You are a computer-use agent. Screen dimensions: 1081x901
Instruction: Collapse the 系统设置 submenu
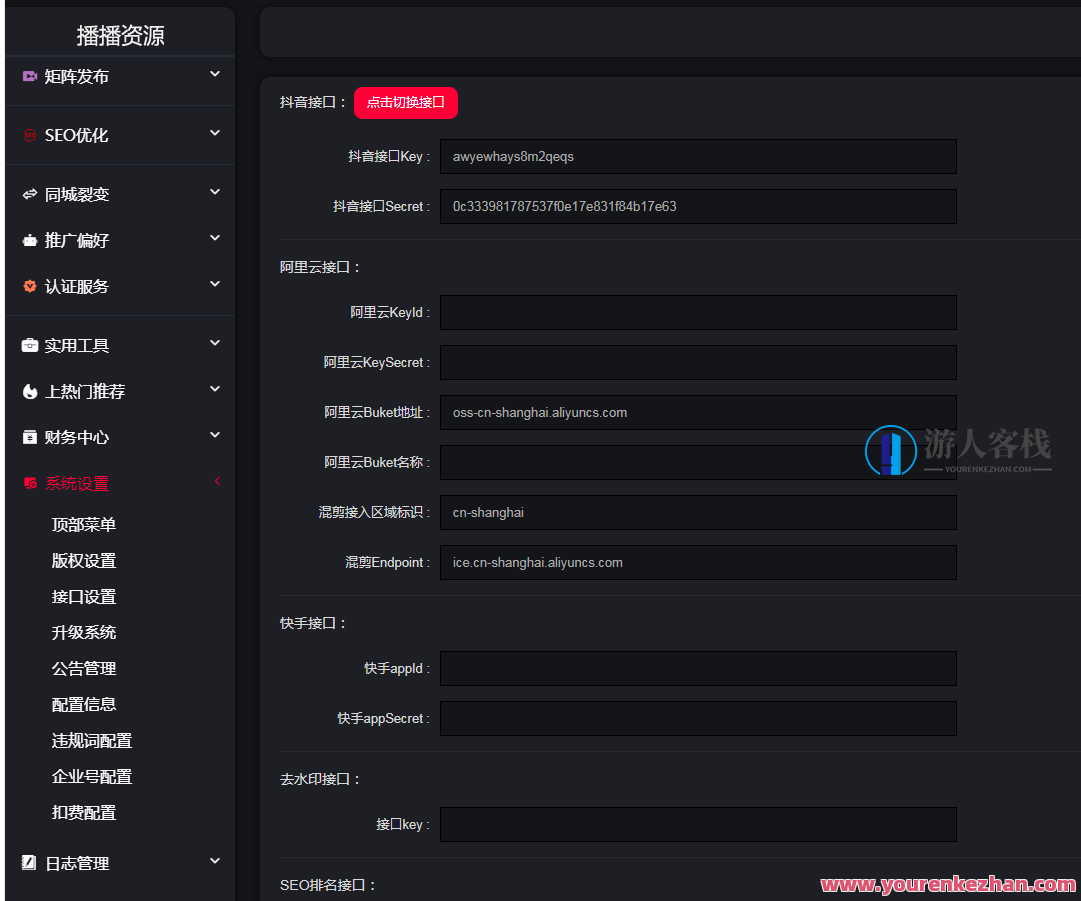(217, 481)
